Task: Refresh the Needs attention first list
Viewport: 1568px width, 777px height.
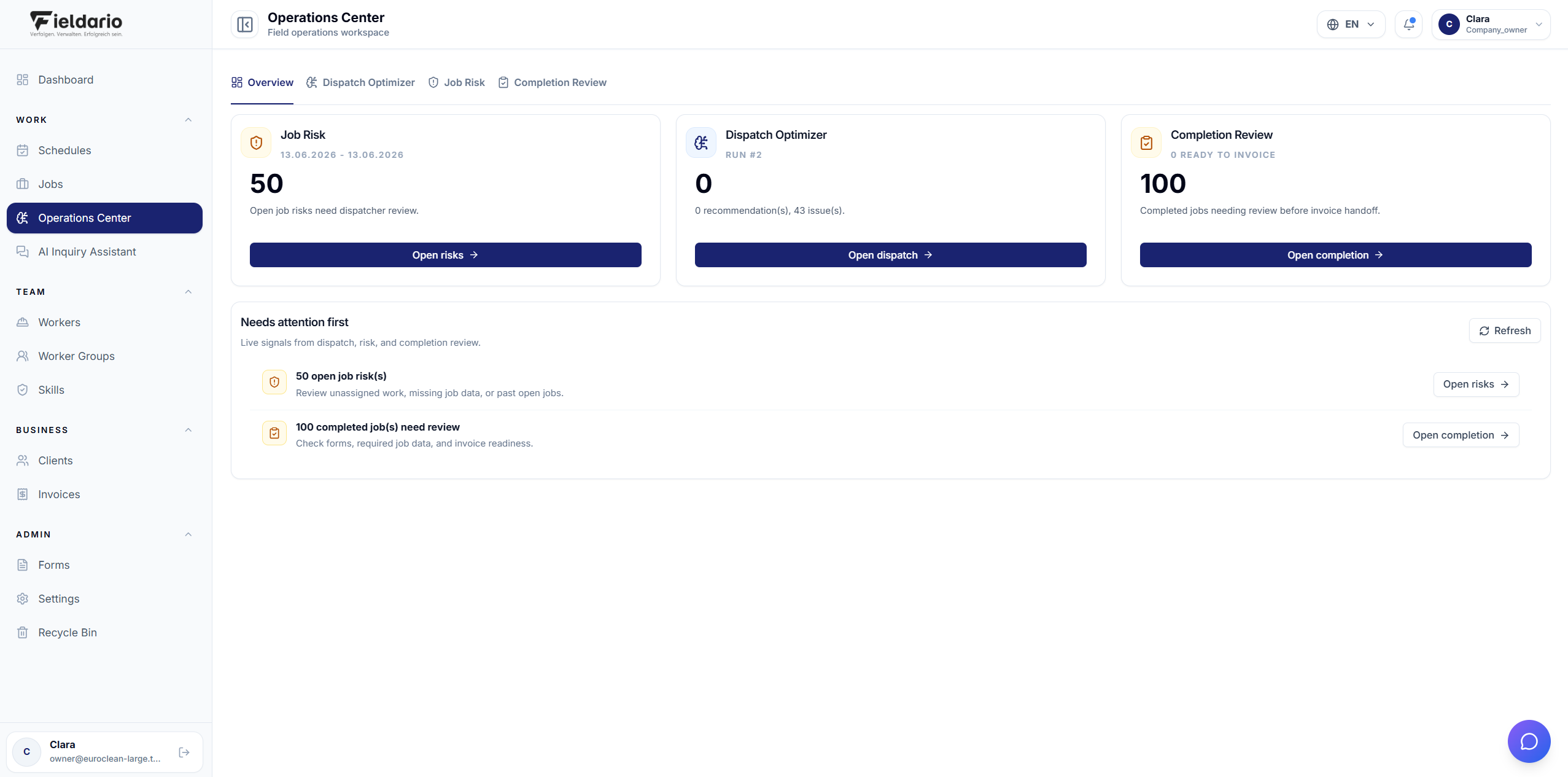Action: click(1504, 330)
